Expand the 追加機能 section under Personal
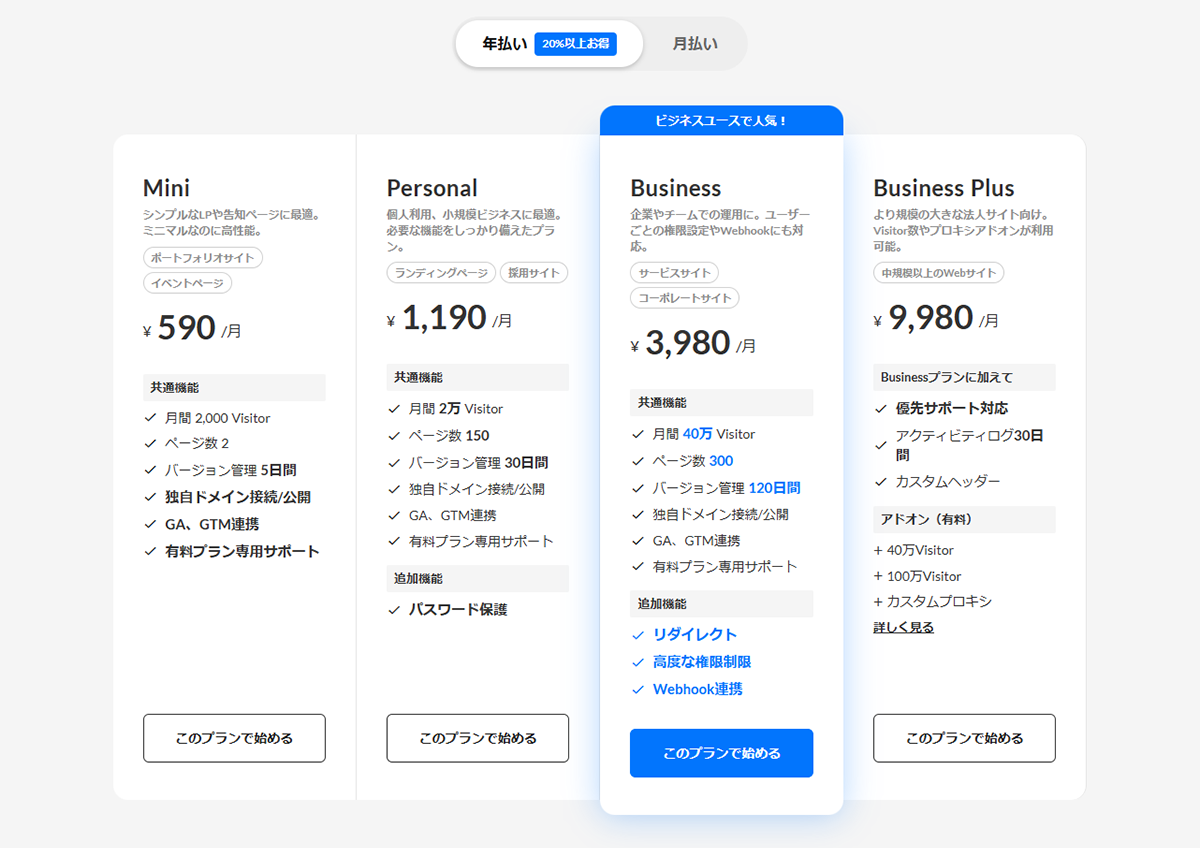Viewport: 1200px width, 848px height. pyautogui.click(x=477, y=578)
